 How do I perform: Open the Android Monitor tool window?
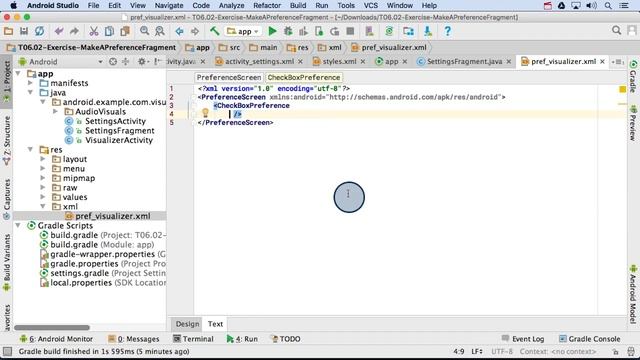click(56, 339)
